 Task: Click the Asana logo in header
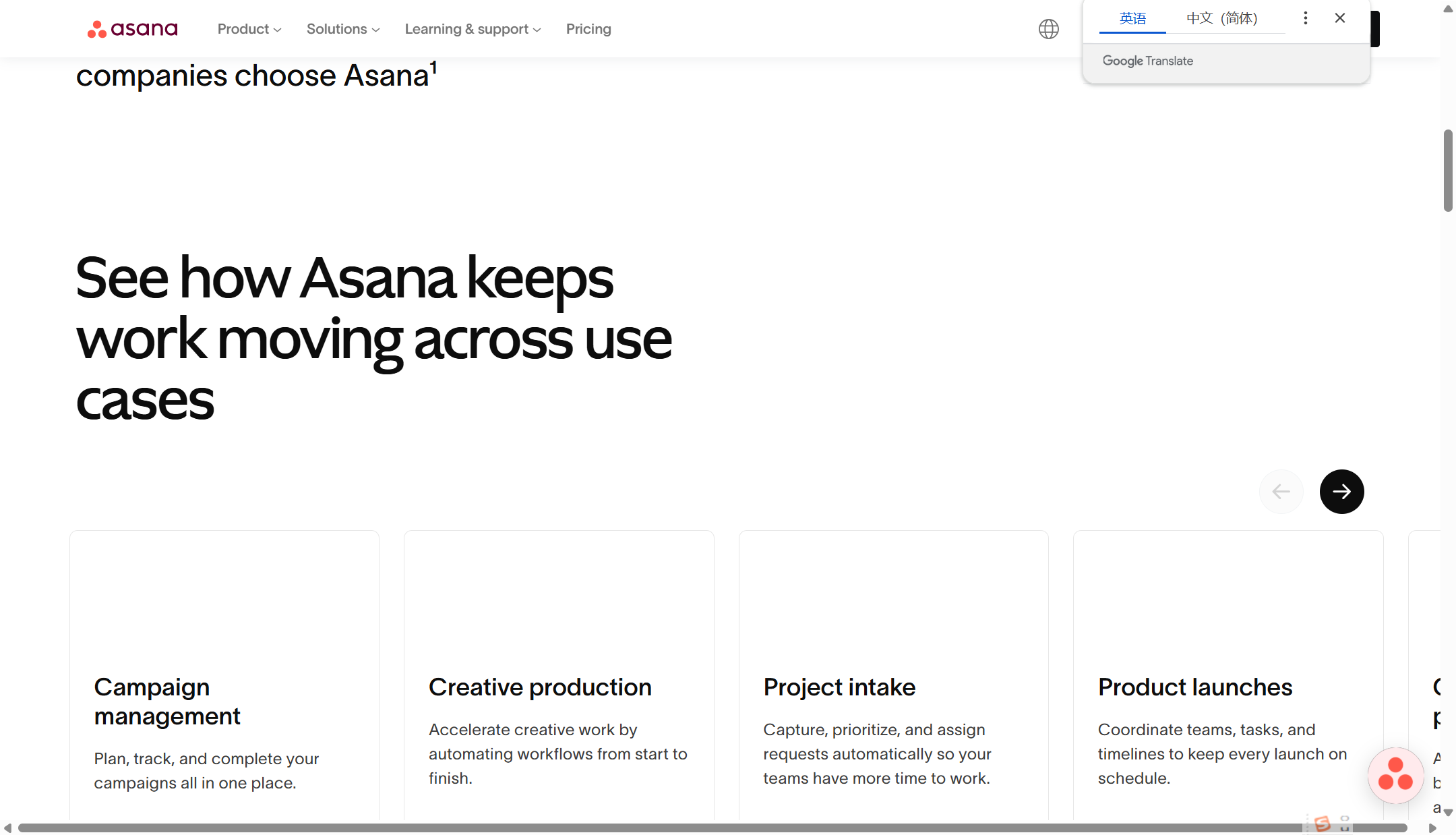(132, 29)
